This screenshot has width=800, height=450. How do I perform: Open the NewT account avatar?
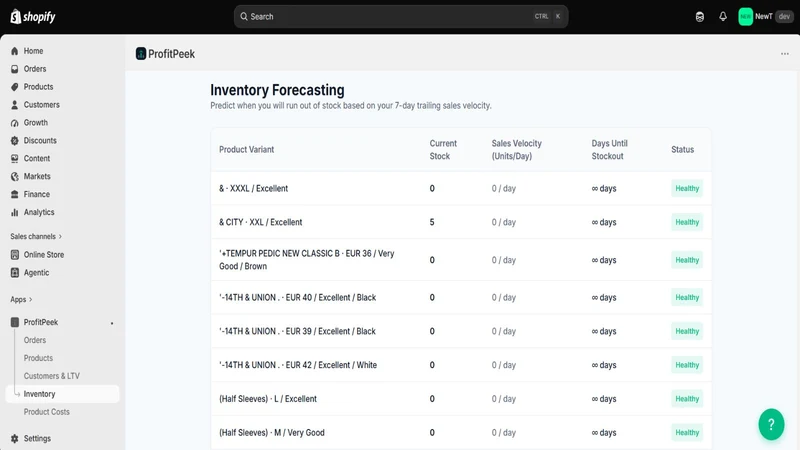[745, 16]
